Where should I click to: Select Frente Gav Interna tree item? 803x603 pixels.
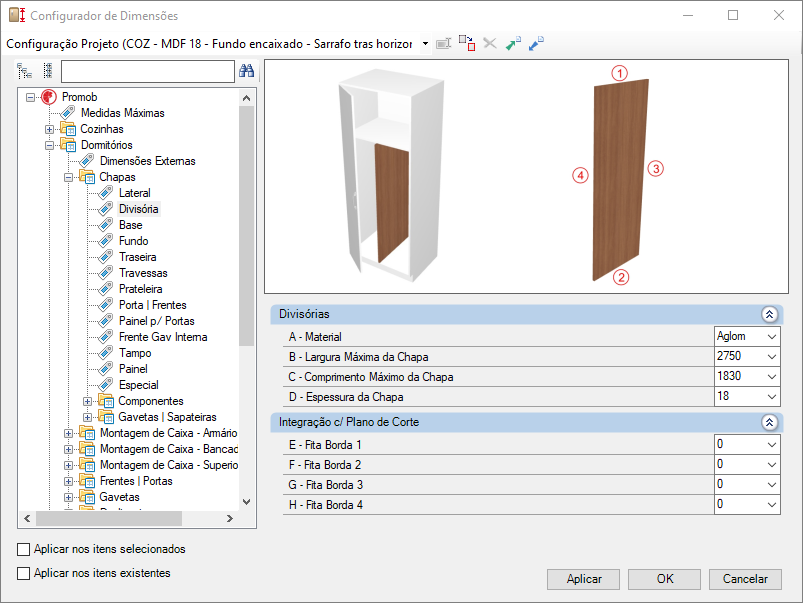pyautogui.click(x=163, y=337)
